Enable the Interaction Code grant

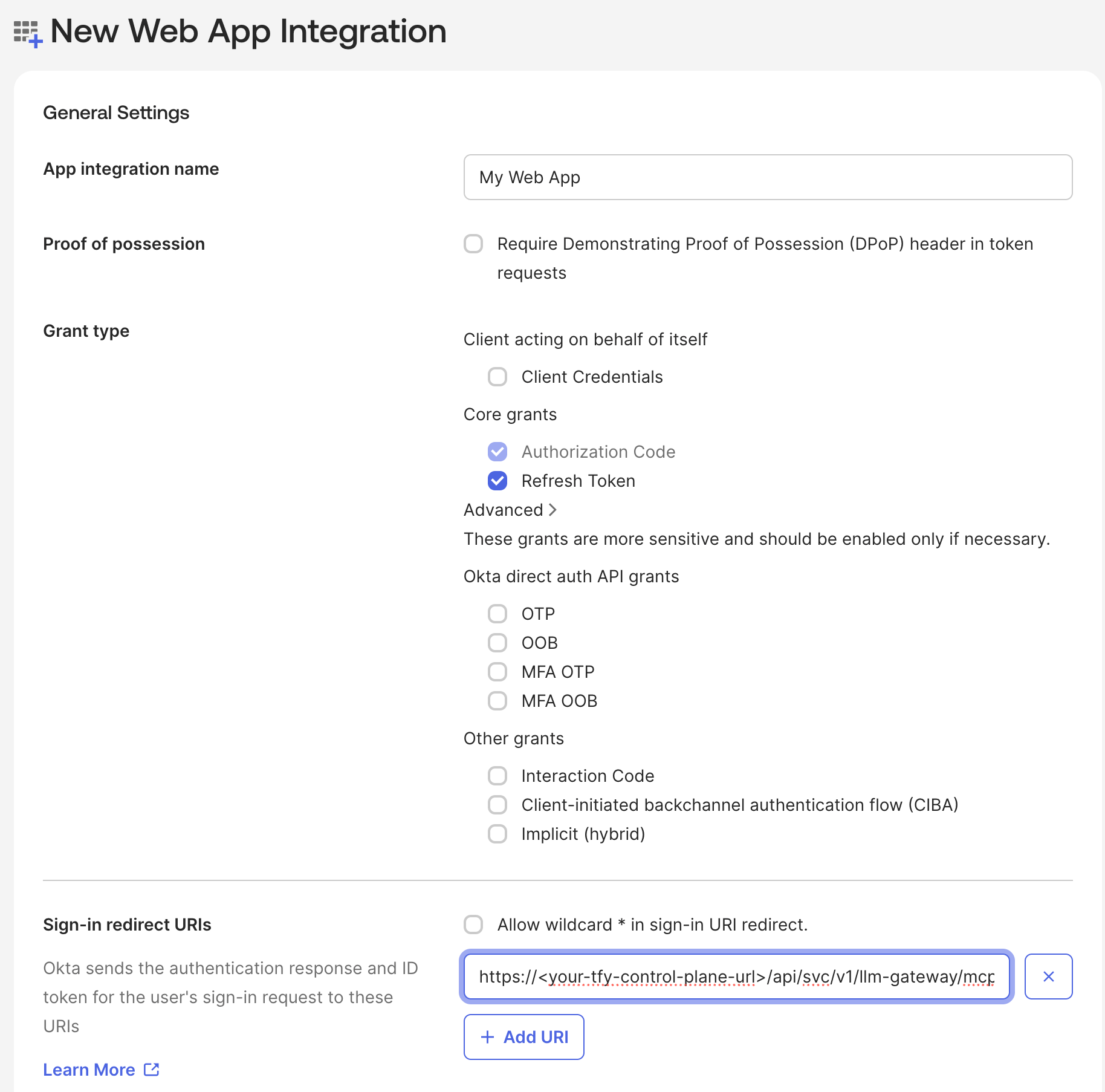coord(497,776)
